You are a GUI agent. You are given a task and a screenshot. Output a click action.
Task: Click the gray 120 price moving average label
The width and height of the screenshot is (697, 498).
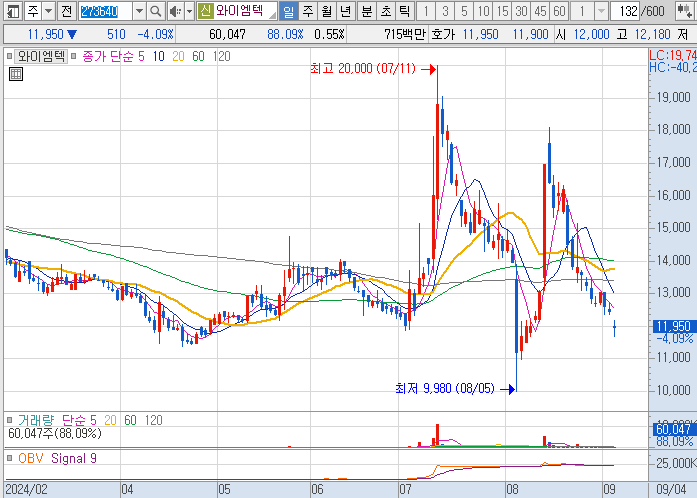click(221, 56)
